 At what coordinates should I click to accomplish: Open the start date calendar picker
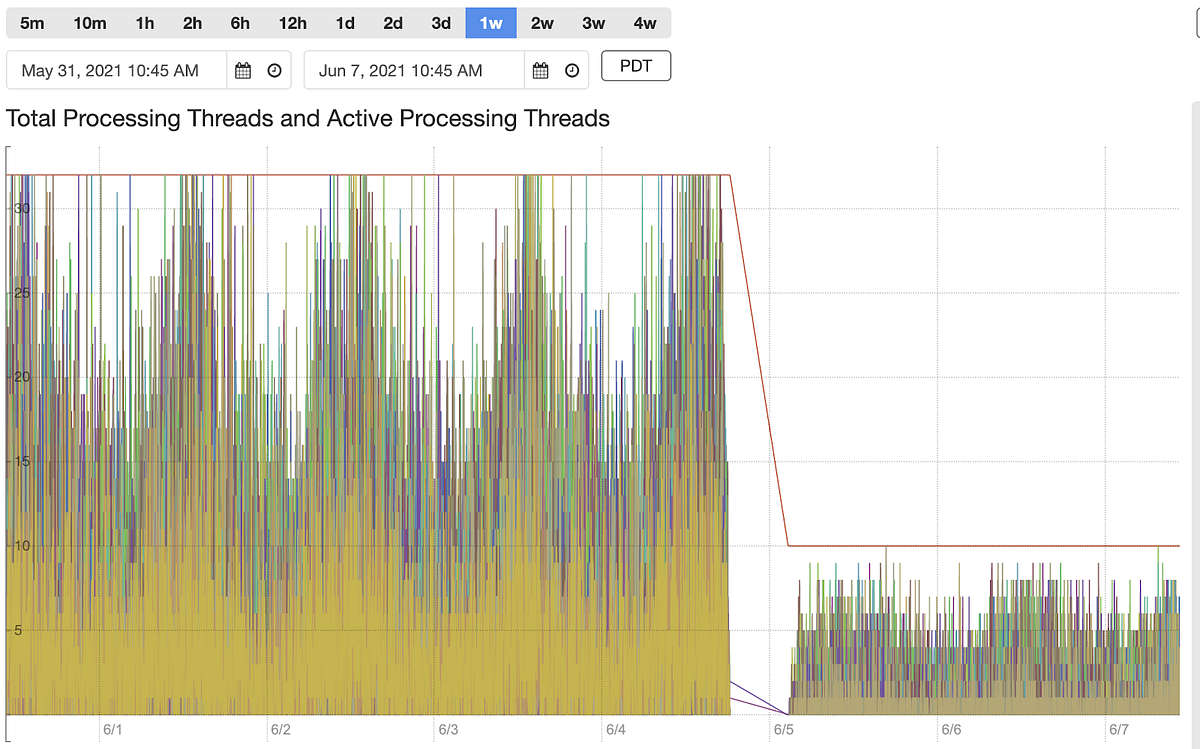click(243, 70)
